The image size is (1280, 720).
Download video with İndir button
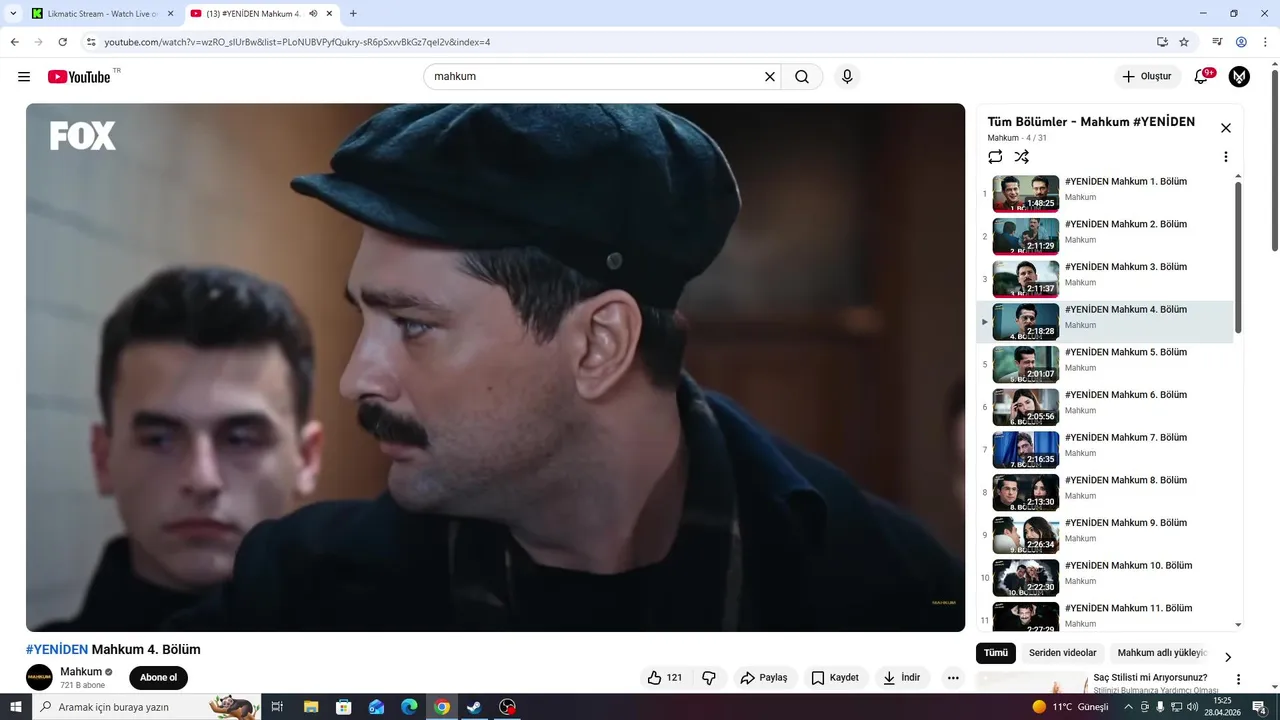[901, 678]
